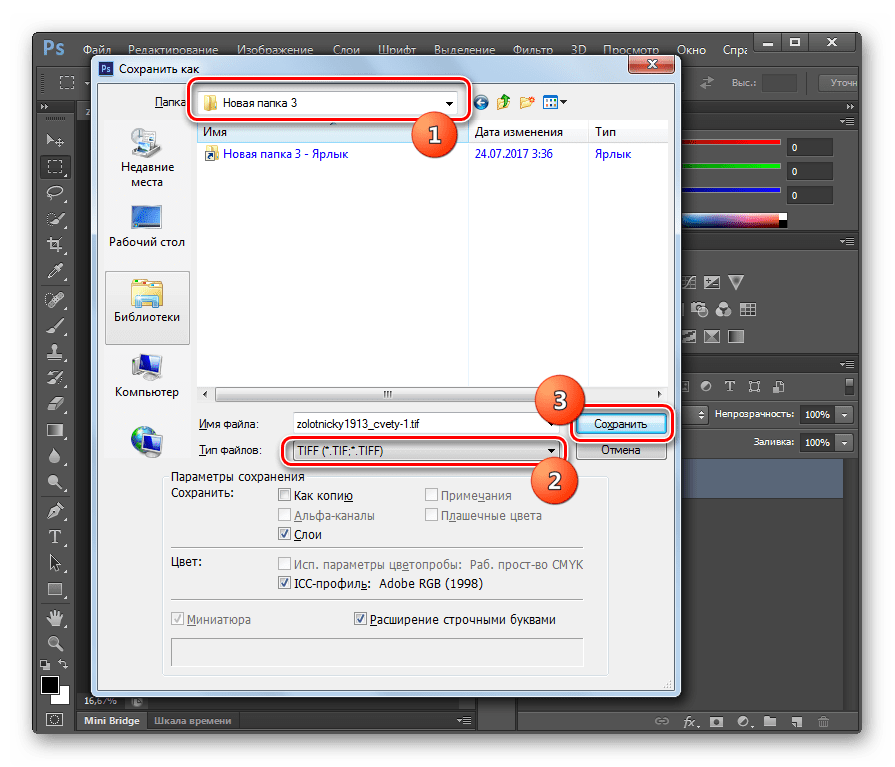
Task: Click the Отмена button
Action: pyautogui.click(x=620, y=450)
